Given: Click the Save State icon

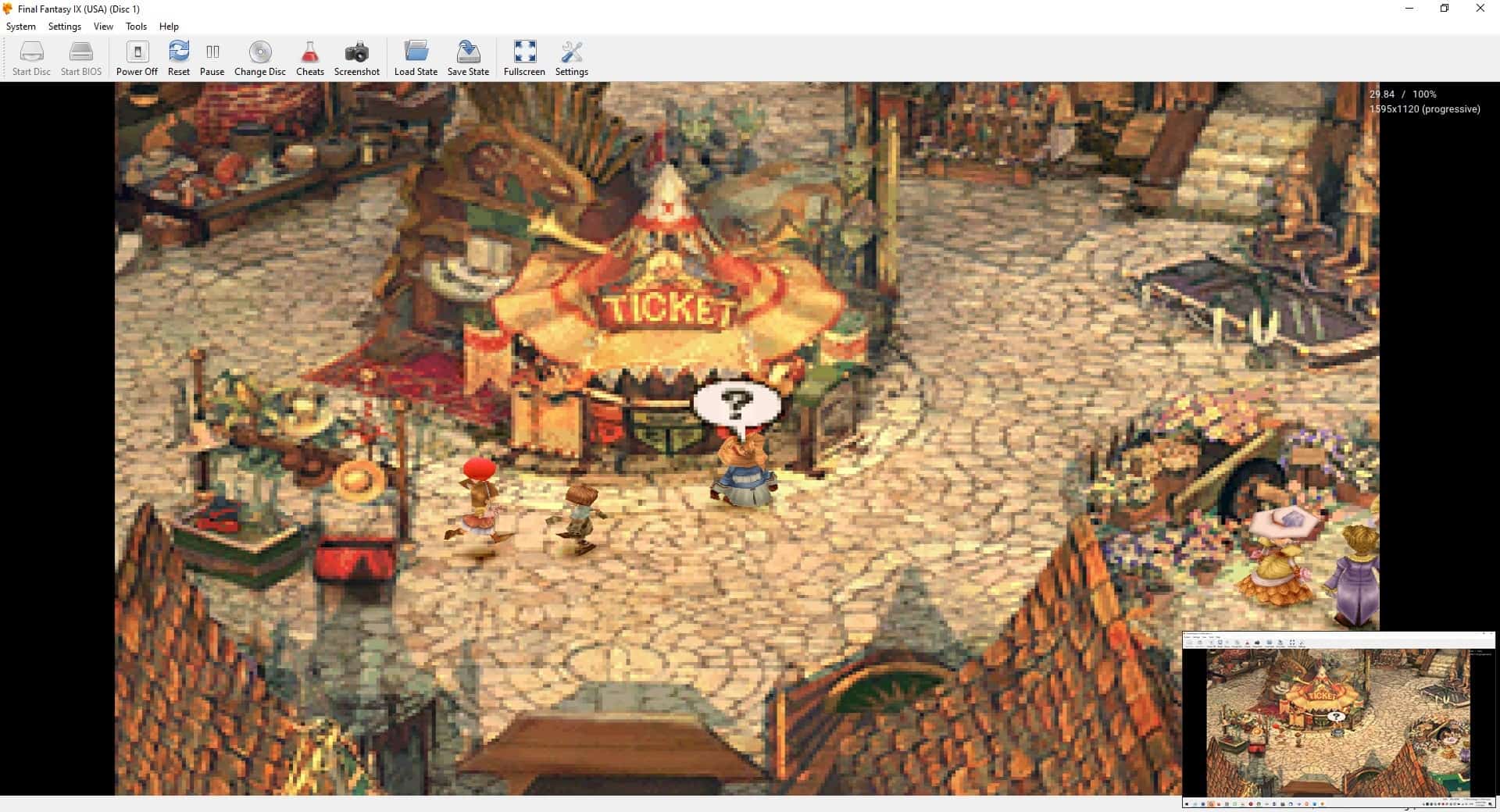Looking at the screenshot, I should [468, 59].
